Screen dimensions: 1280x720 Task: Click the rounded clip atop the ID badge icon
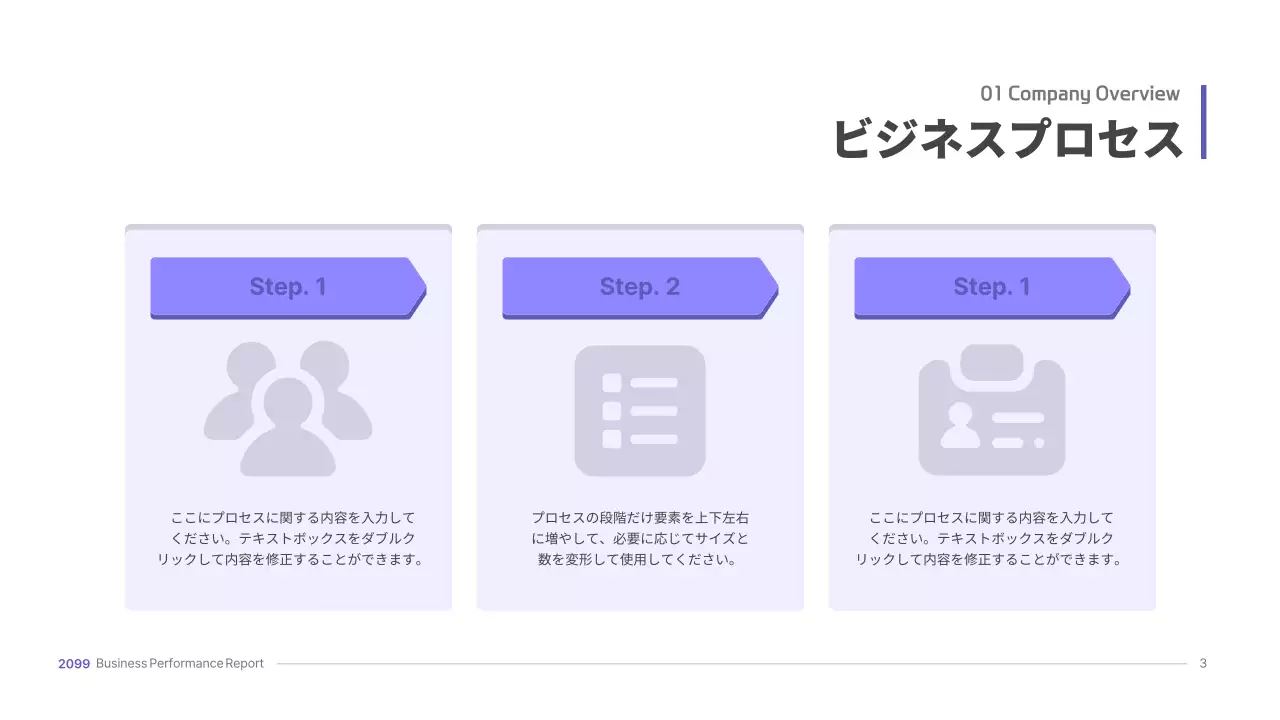tap(992, 360)
